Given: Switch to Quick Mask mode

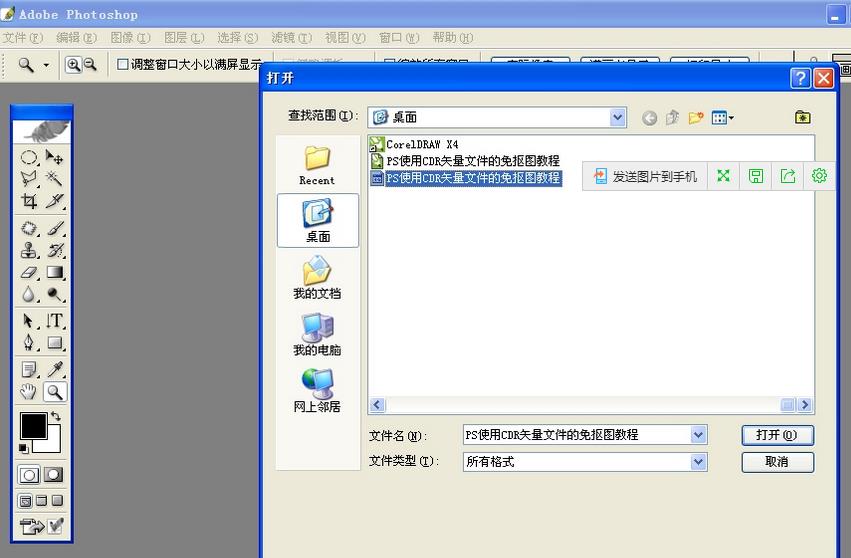Looking at the screenshot, I should pos(54,475).
